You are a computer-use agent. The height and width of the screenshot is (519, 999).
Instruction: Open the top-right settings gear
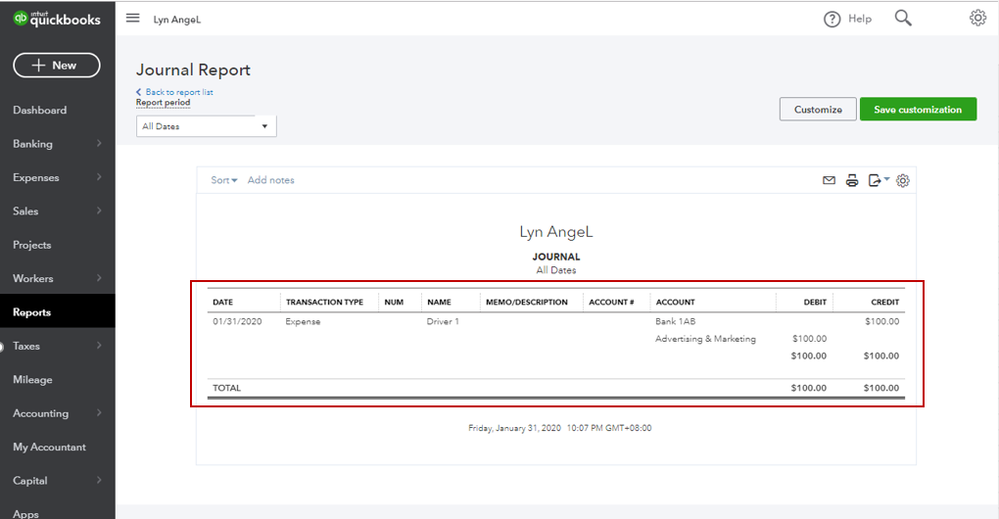click(x=977, y=18)
